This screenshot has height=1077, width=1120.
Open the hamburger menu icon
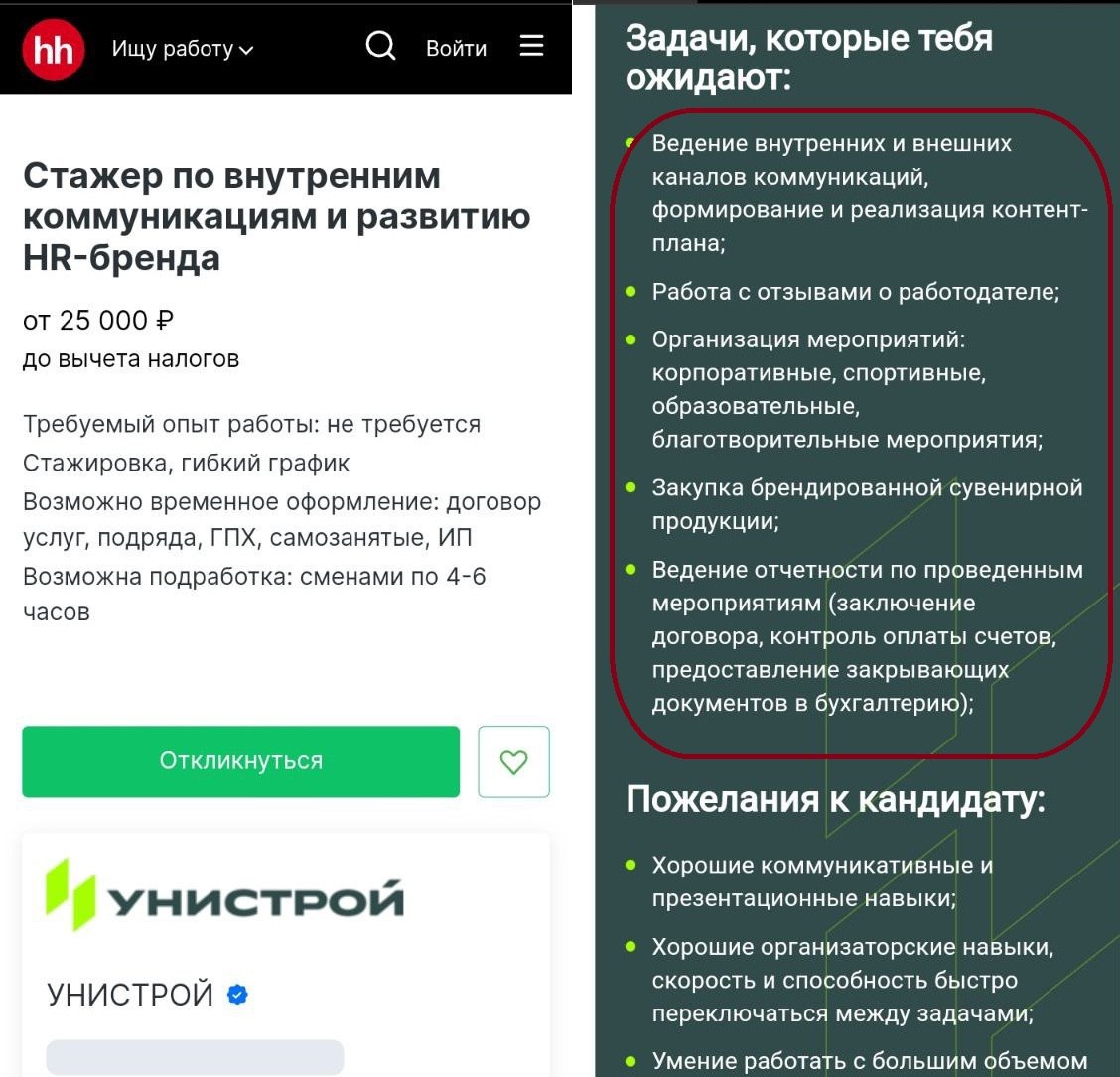(x=531, y=45)
